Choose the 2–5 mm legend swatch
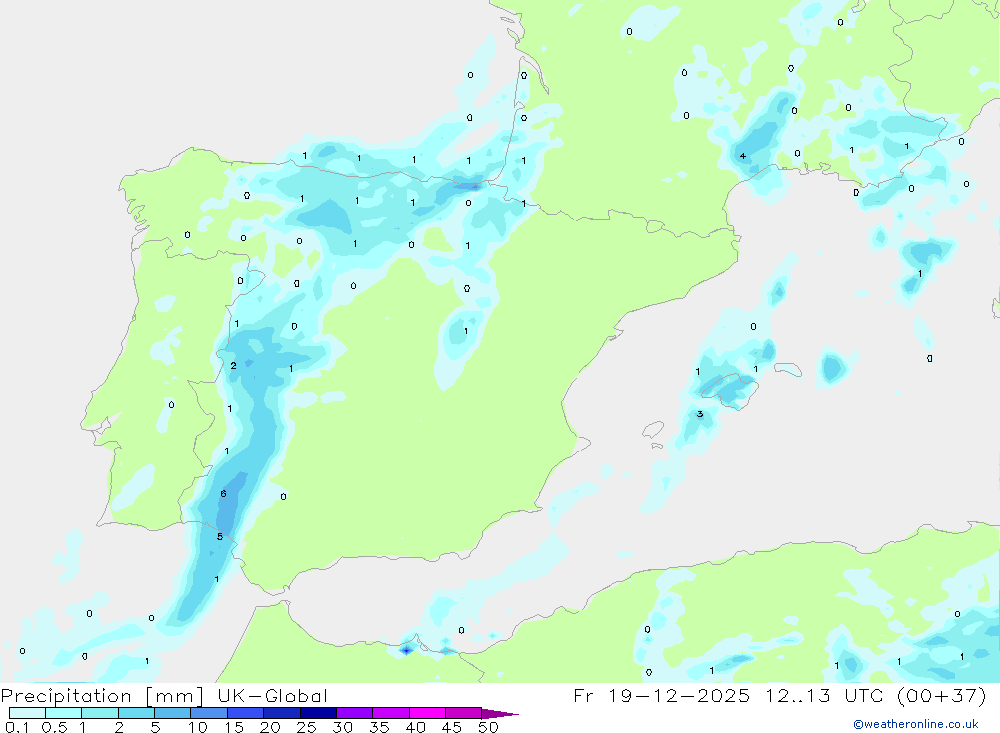Screen dimensions: 1000x733 click(x=136, y=713)
